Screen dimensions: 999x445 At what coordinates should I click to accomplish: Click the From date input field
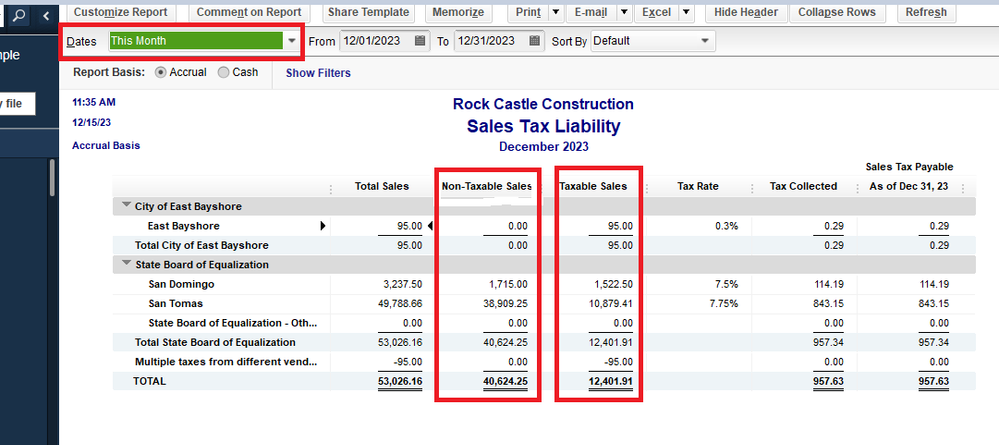pyautogui.click(x=376, y=41)
